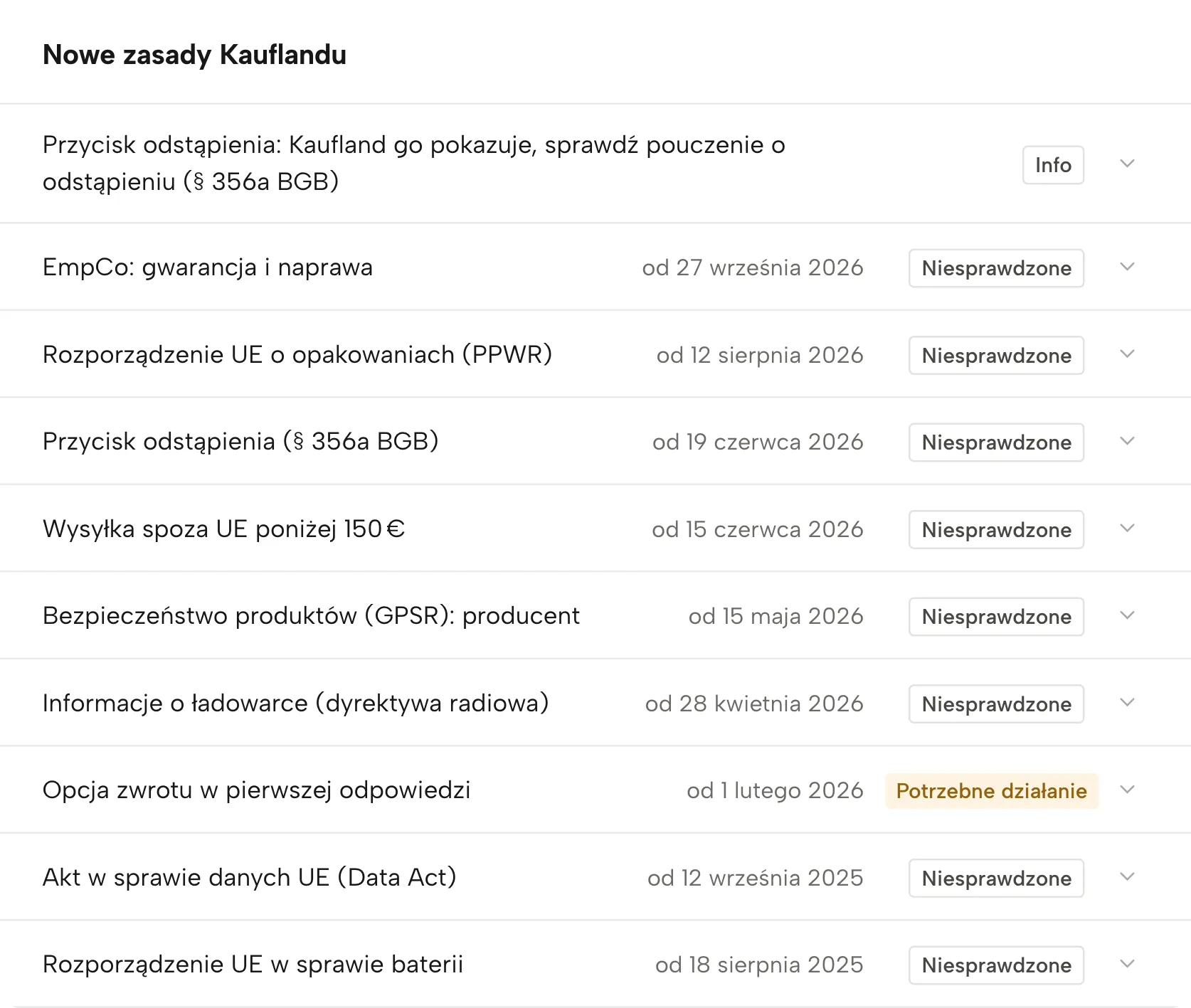Click Niesprawdzone badge for GPSR producent row
1191x1008 pixels.
tap(996, 617)
